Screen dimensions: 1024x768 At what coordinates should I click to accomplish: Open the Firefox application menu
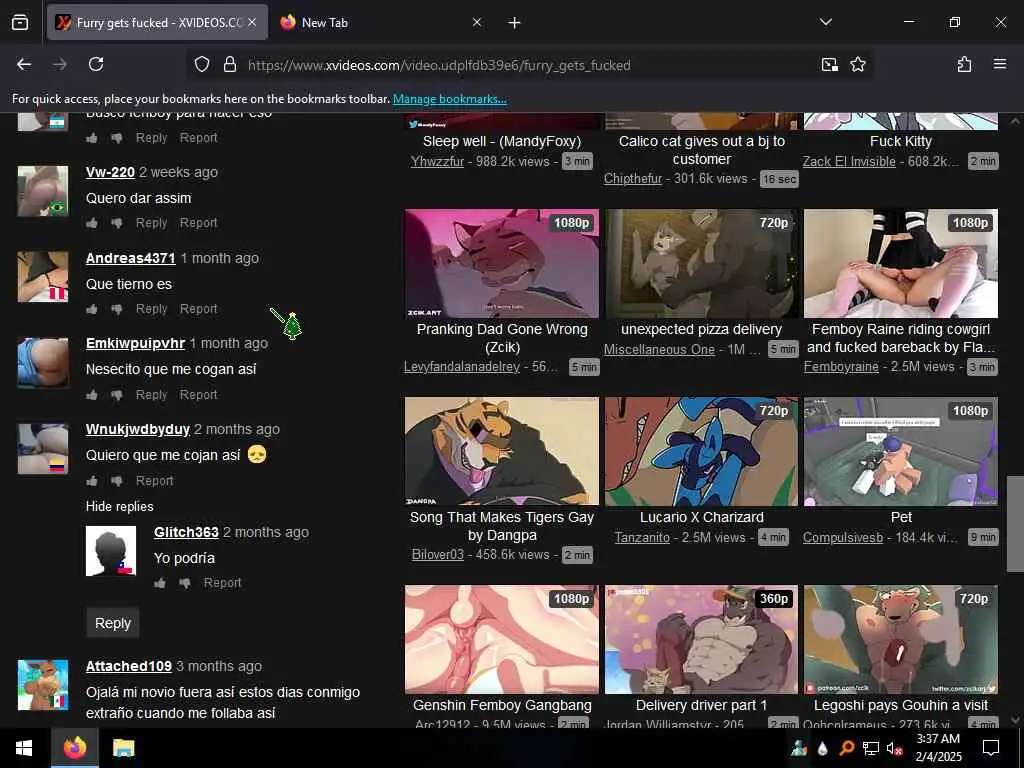pyautogui.click(x=1000, y=64)
